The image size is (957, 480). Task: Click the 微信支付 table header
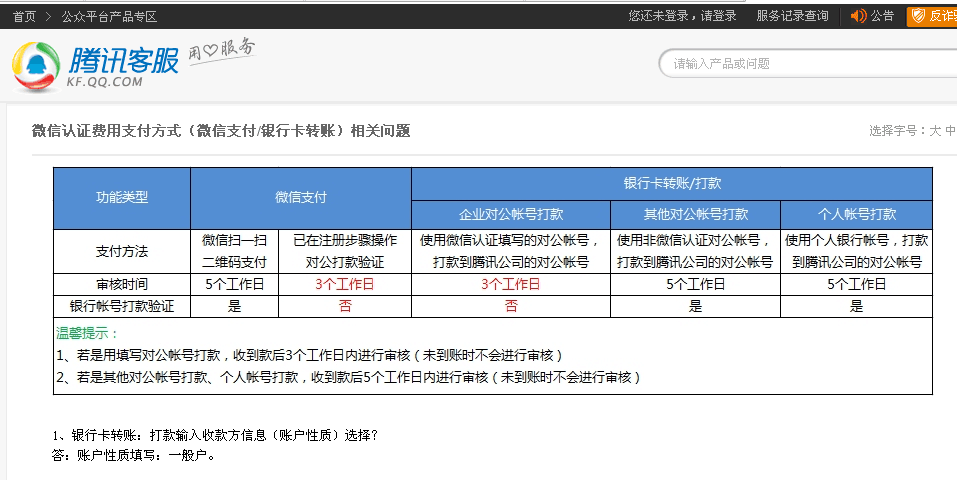tap(301, 198)
